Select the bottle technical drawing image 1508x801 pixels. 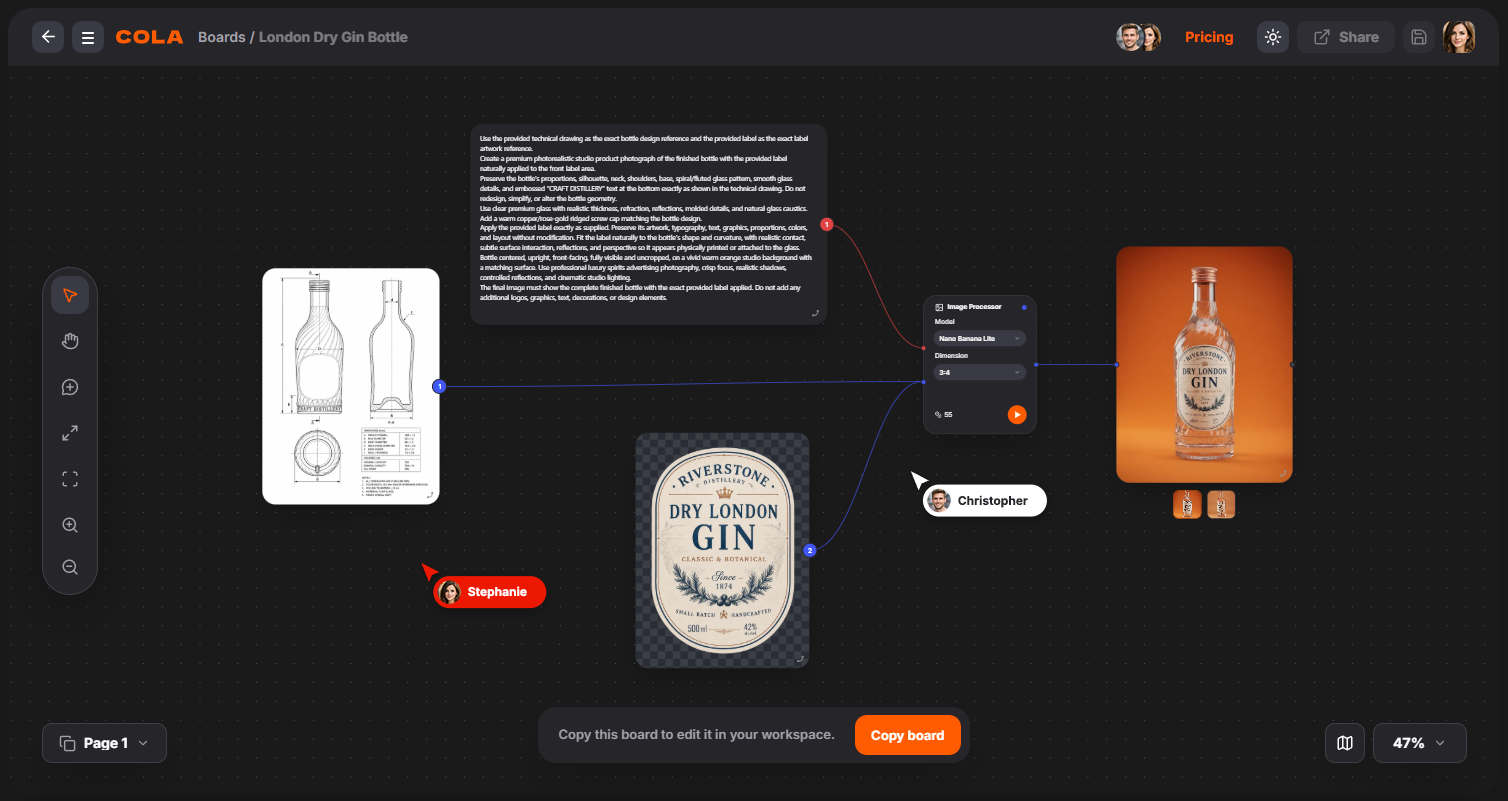tap(351, 386)
